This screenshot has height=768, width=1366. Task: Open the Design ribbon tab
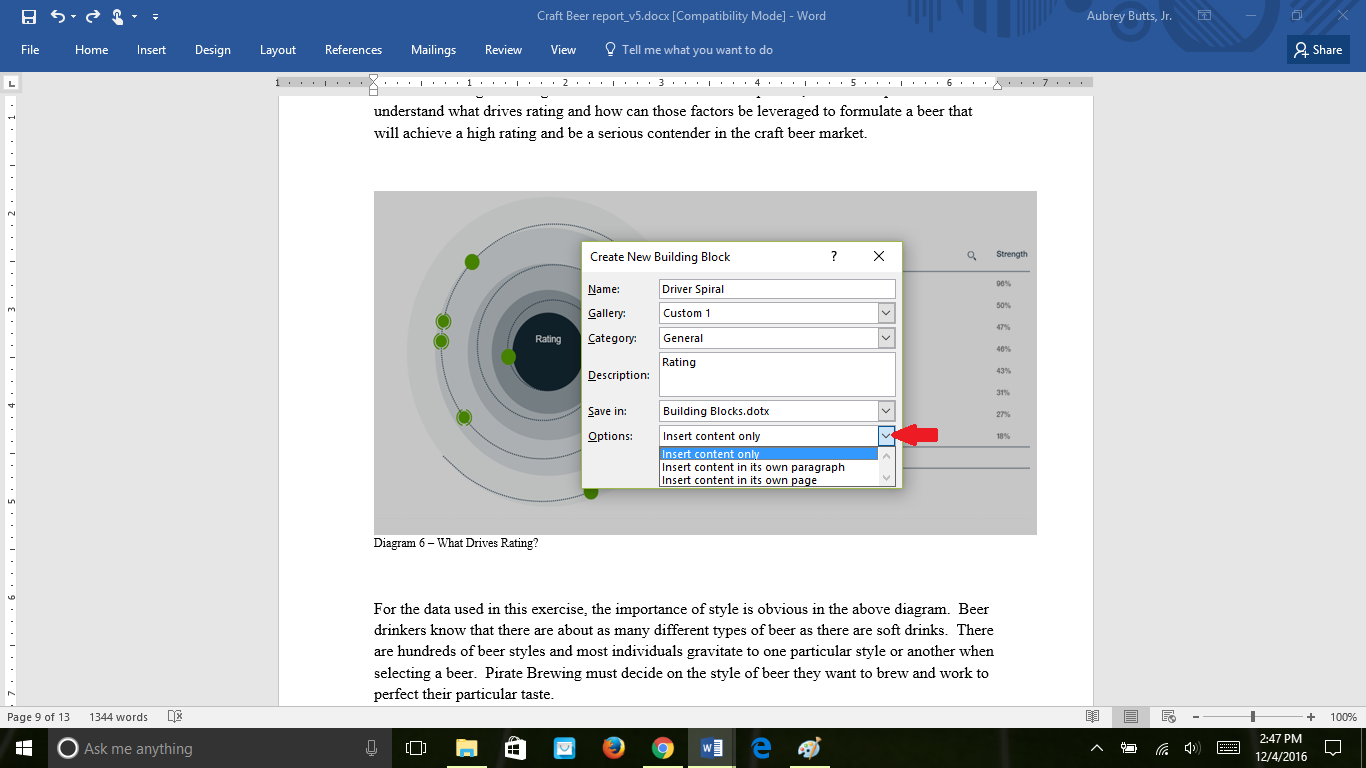(x=212, y=50)
